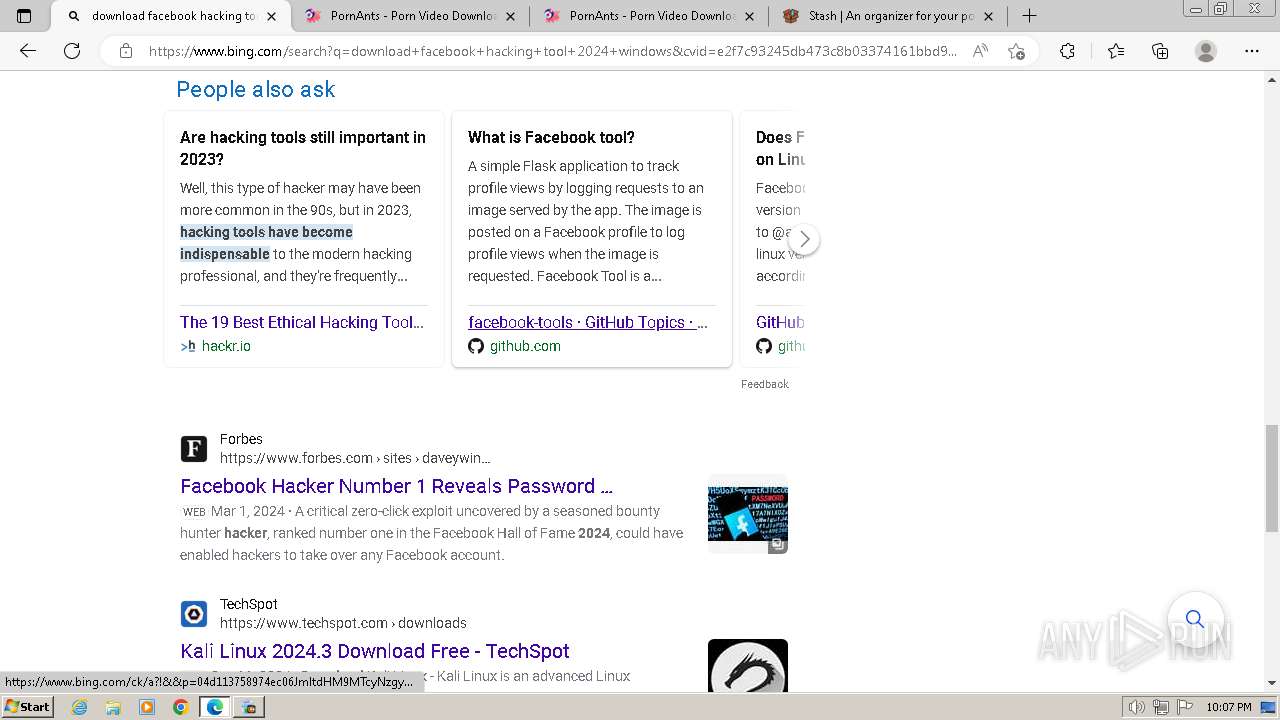The width and height of the screenshot is (1280, 720).
Task: Open Are hacking tools still important question
Action: click(x=303, y=148)
